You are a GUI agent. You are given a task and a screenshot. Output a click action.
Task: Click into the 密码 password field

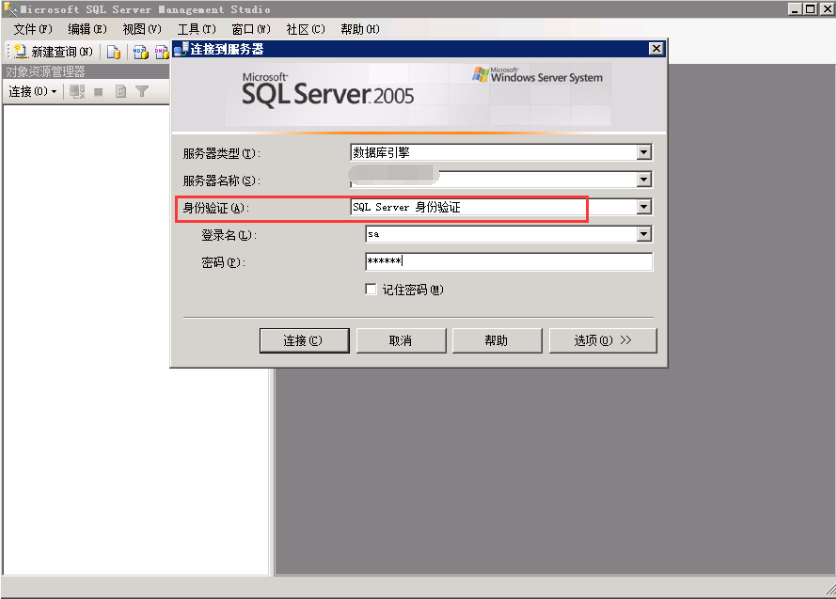point(508,262)
